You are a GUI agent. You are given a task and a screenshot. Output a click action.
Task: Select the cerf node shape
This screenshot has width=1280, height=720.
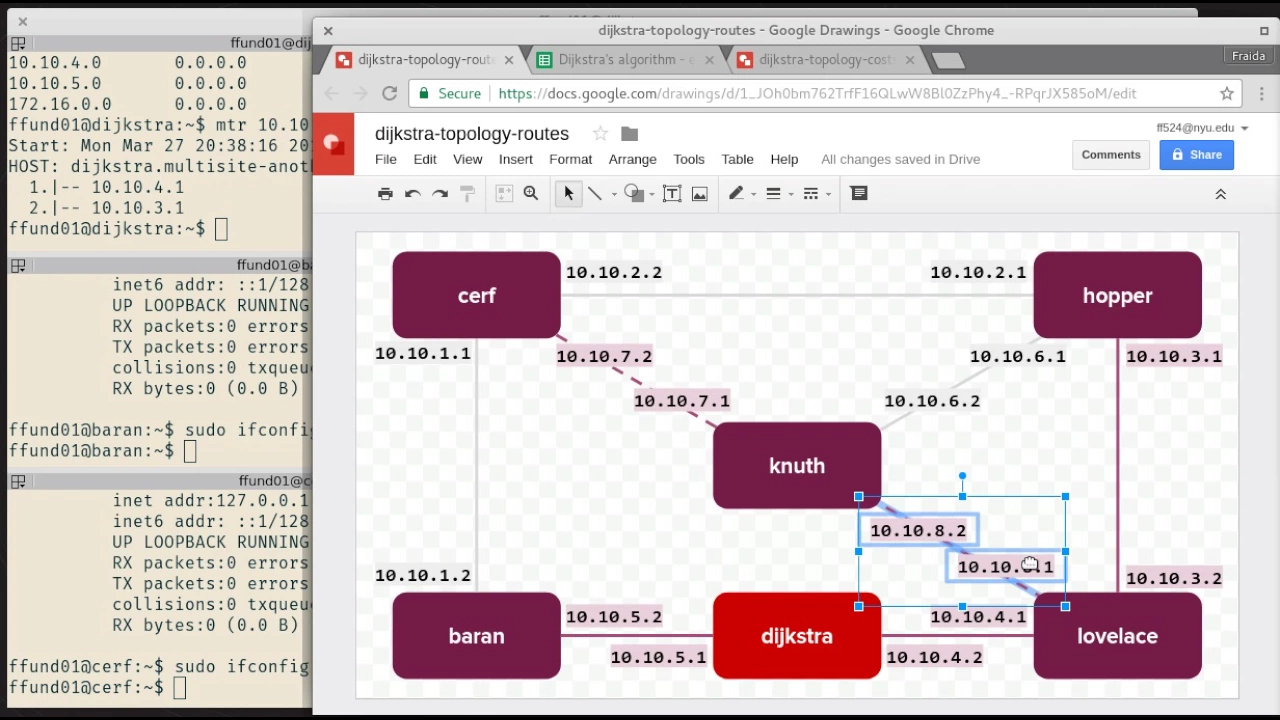coord(477,295)
